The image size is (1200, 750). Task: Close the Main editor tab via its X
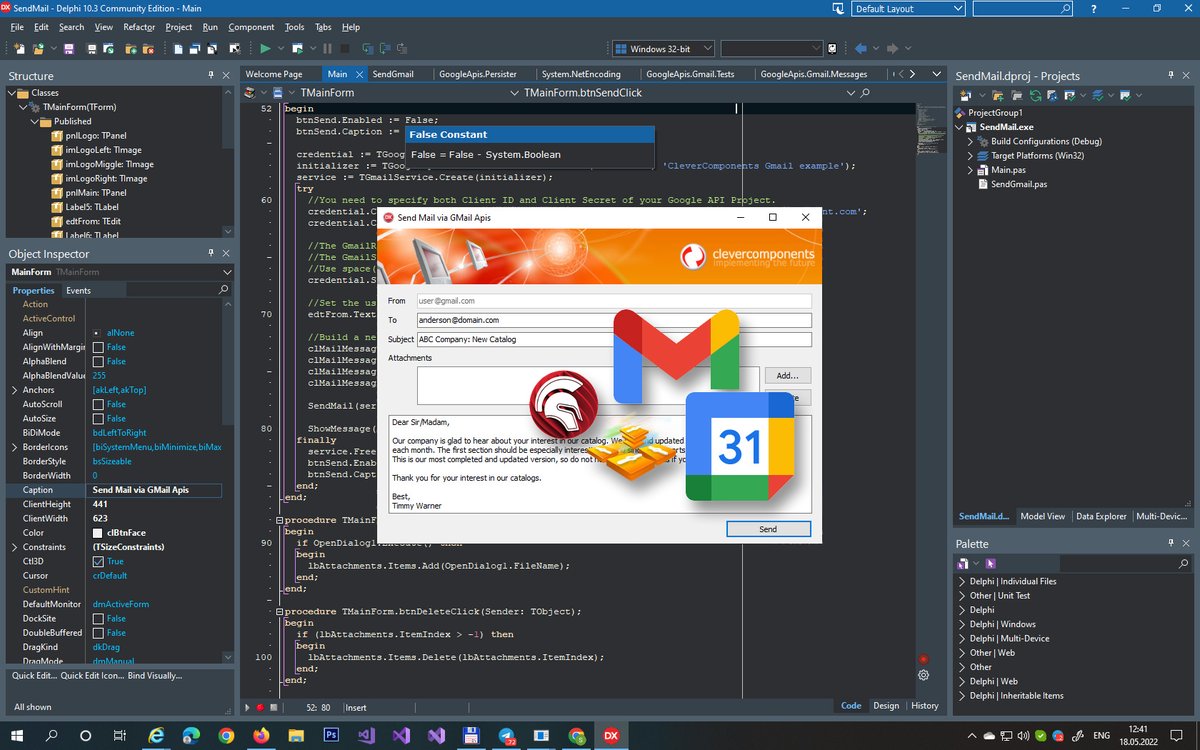point(360,74)
